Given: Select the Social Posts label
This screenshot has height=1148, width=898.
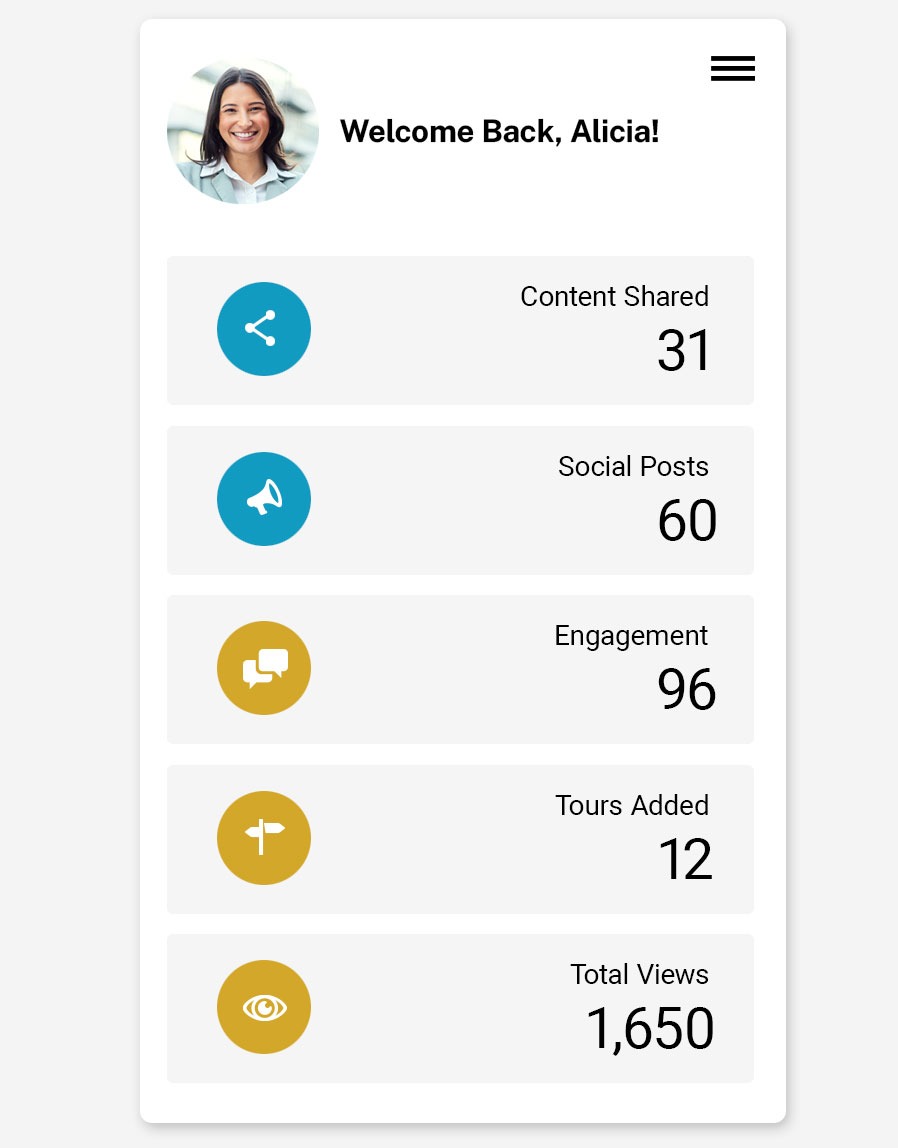Looking at the screenshot, I should point(633,467).
